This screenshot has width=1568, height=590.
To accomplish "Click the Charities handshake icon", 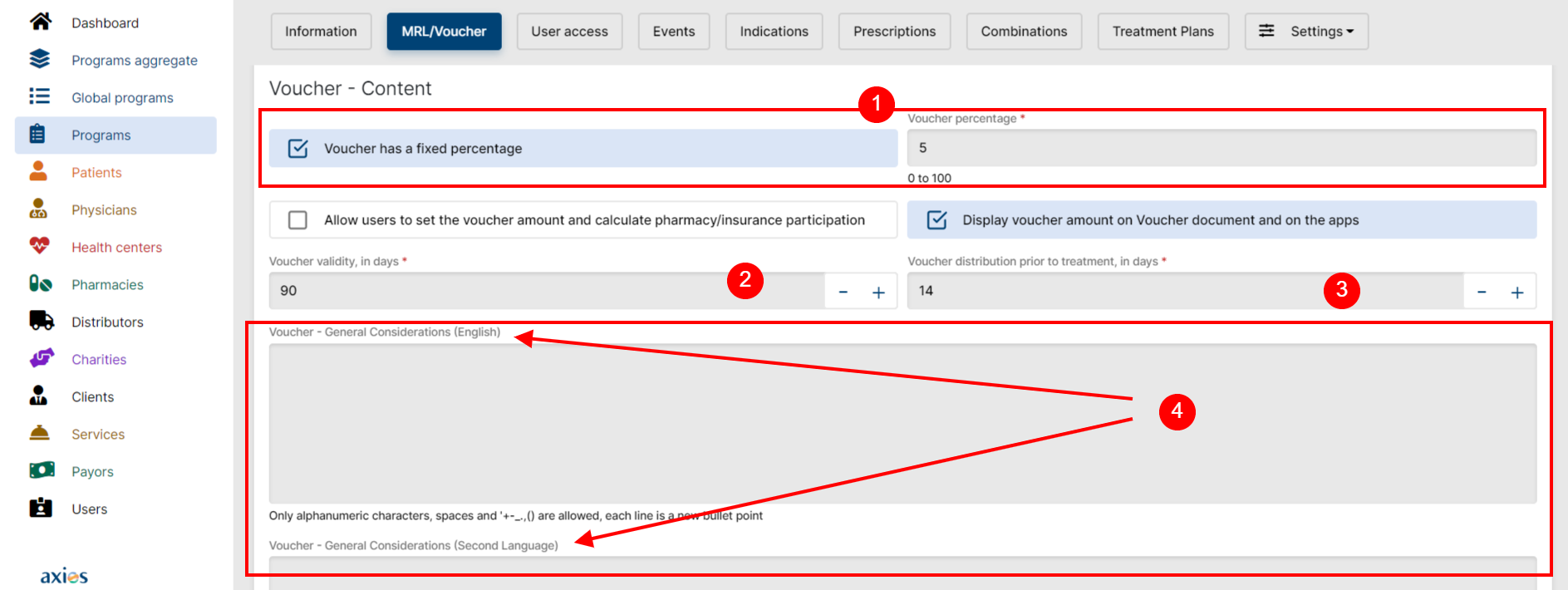I will [x=41, y=359].
